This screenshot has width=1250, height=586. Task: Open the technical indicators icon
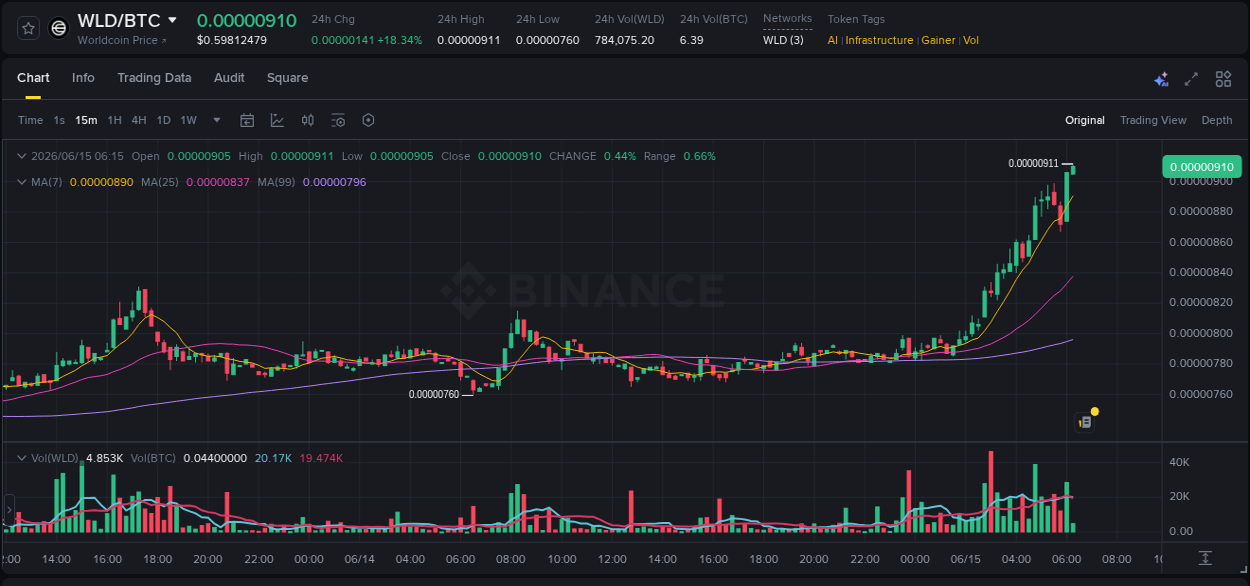click(x=277, y=120)
